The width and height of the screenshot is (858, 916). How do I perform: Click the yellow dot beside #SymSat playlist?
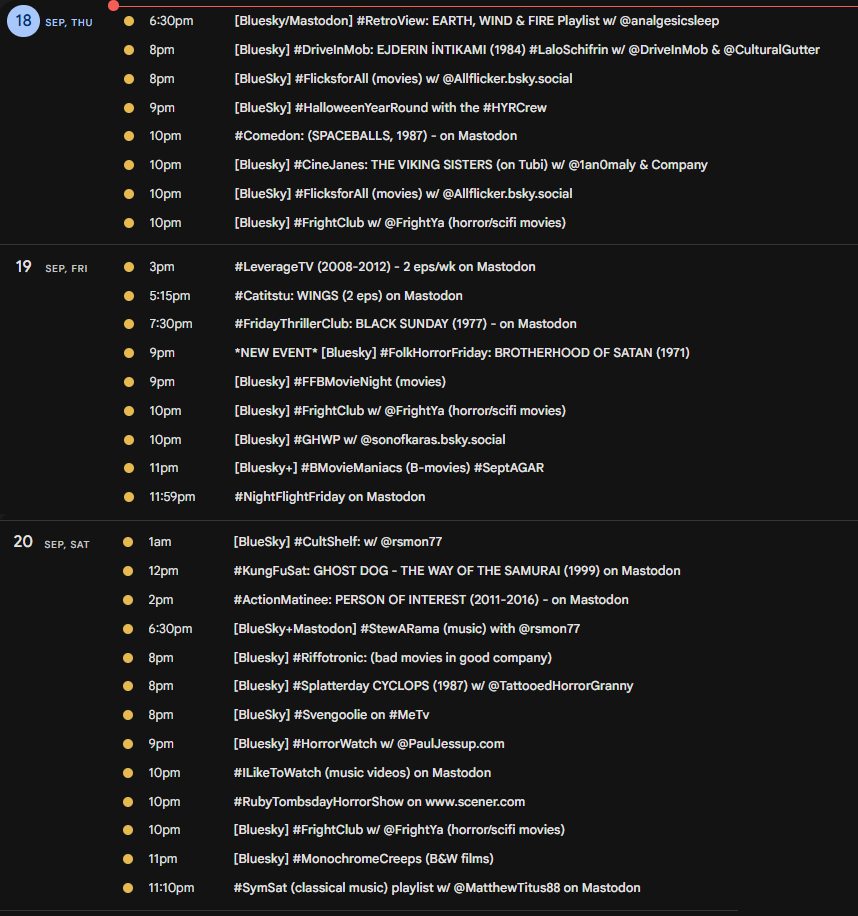(x=128, y=888)
